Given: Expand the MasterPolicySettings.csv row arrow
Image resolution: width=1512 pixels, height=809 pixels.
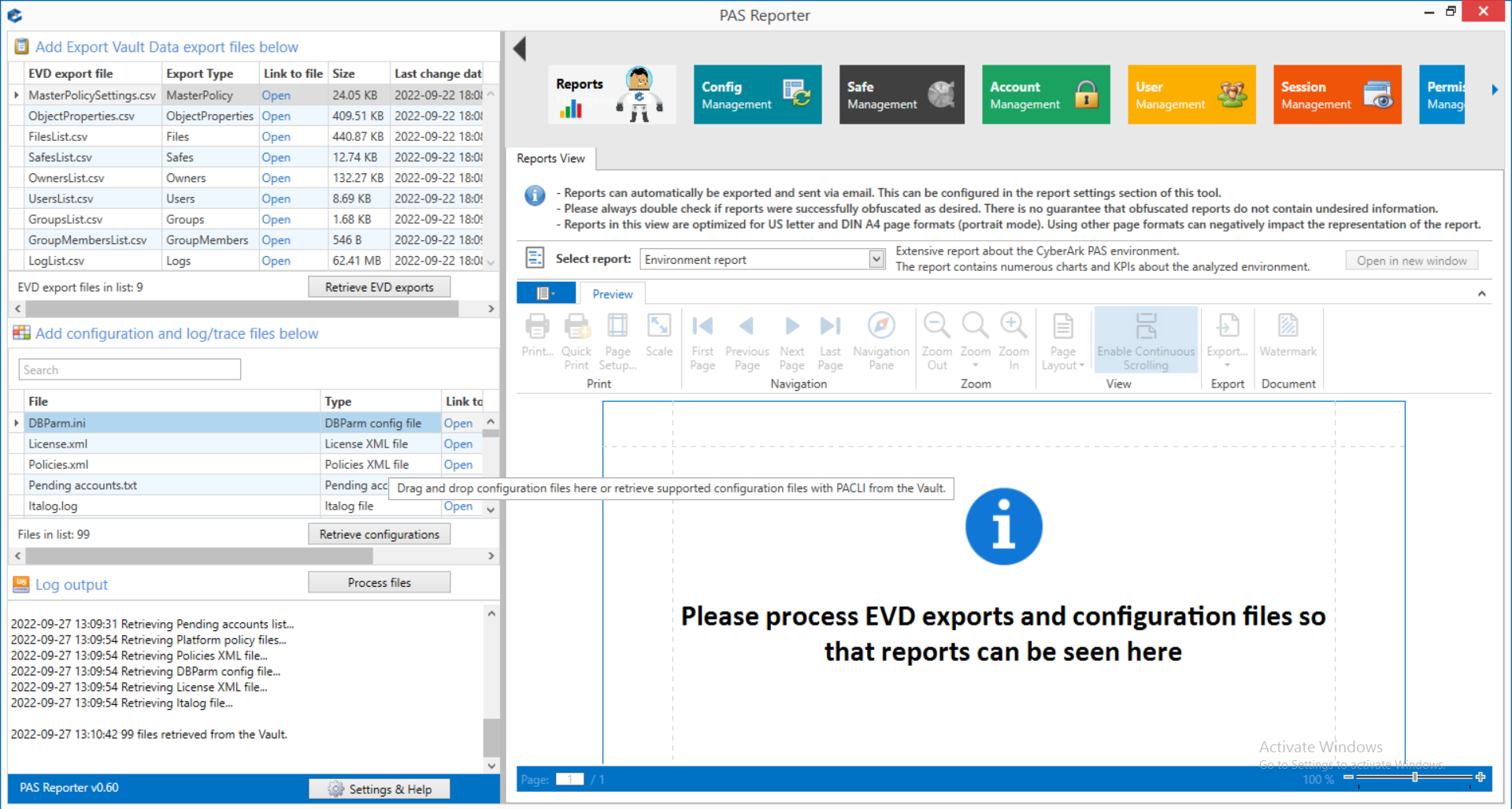Looking at the screenshot, I should point(17,95).
